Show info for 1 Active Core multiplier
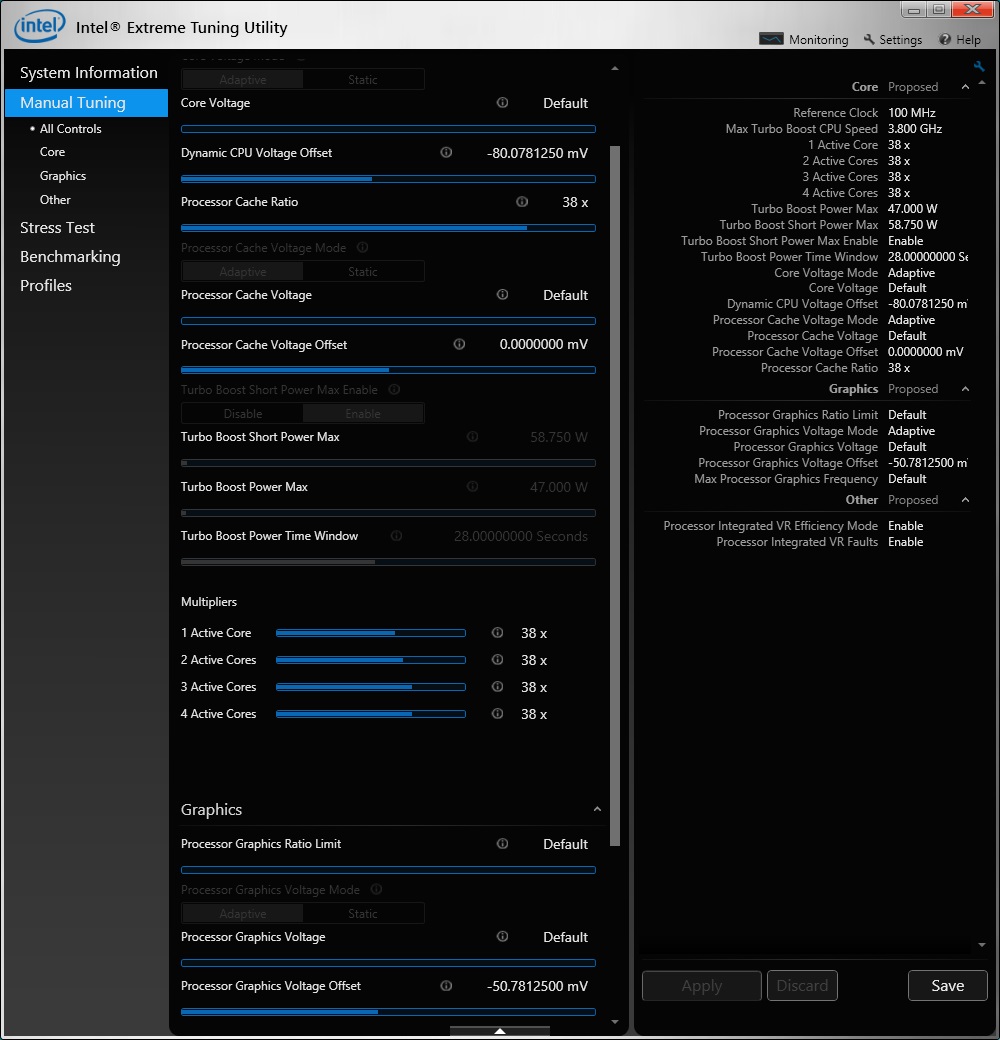Image resolution: width=1000 pixels, height=1040 pixels. coord(497,633)
